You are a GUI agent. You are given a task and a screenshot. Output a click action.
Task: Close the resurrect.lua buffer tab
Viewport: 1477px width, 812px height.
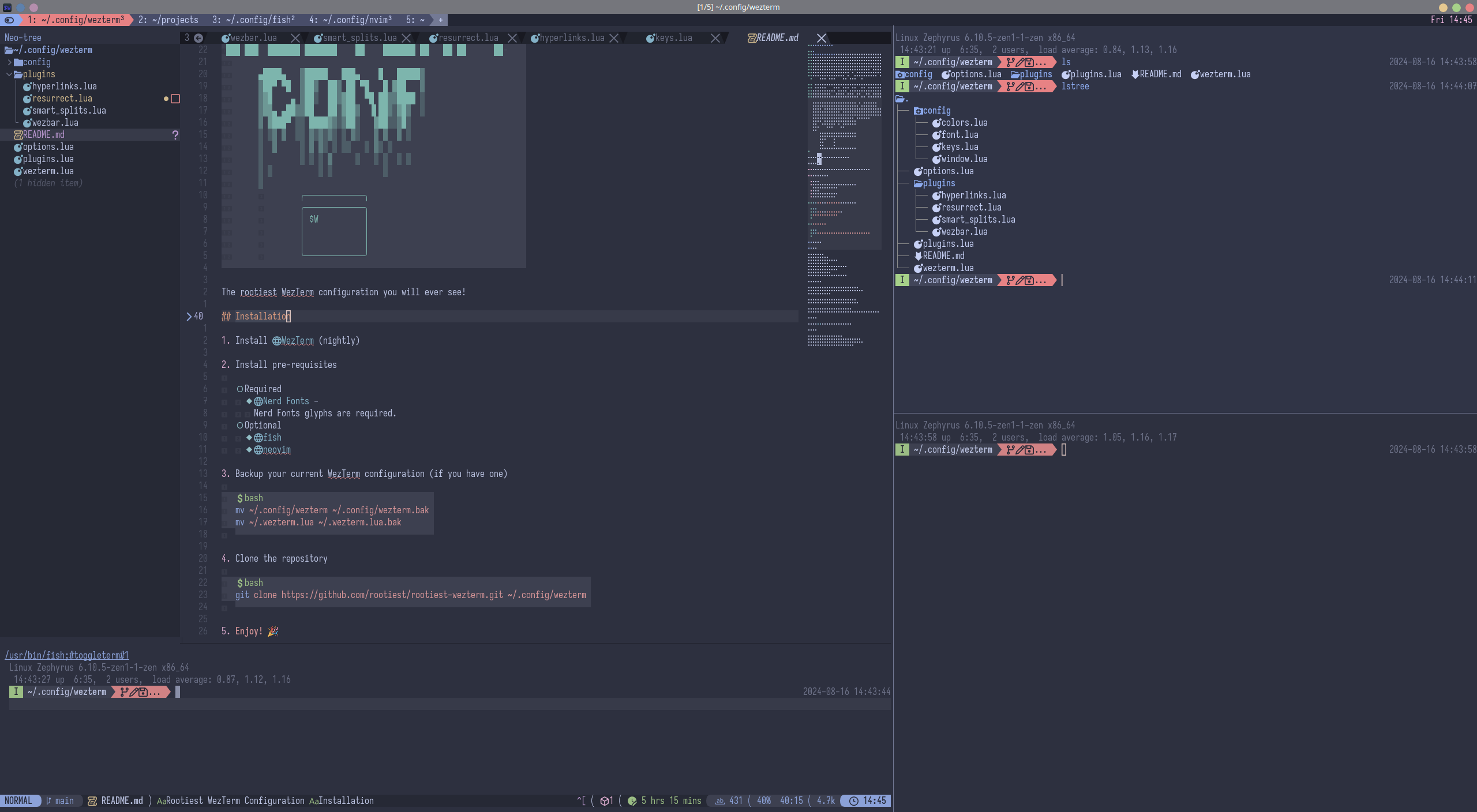(x=512, y=38)
